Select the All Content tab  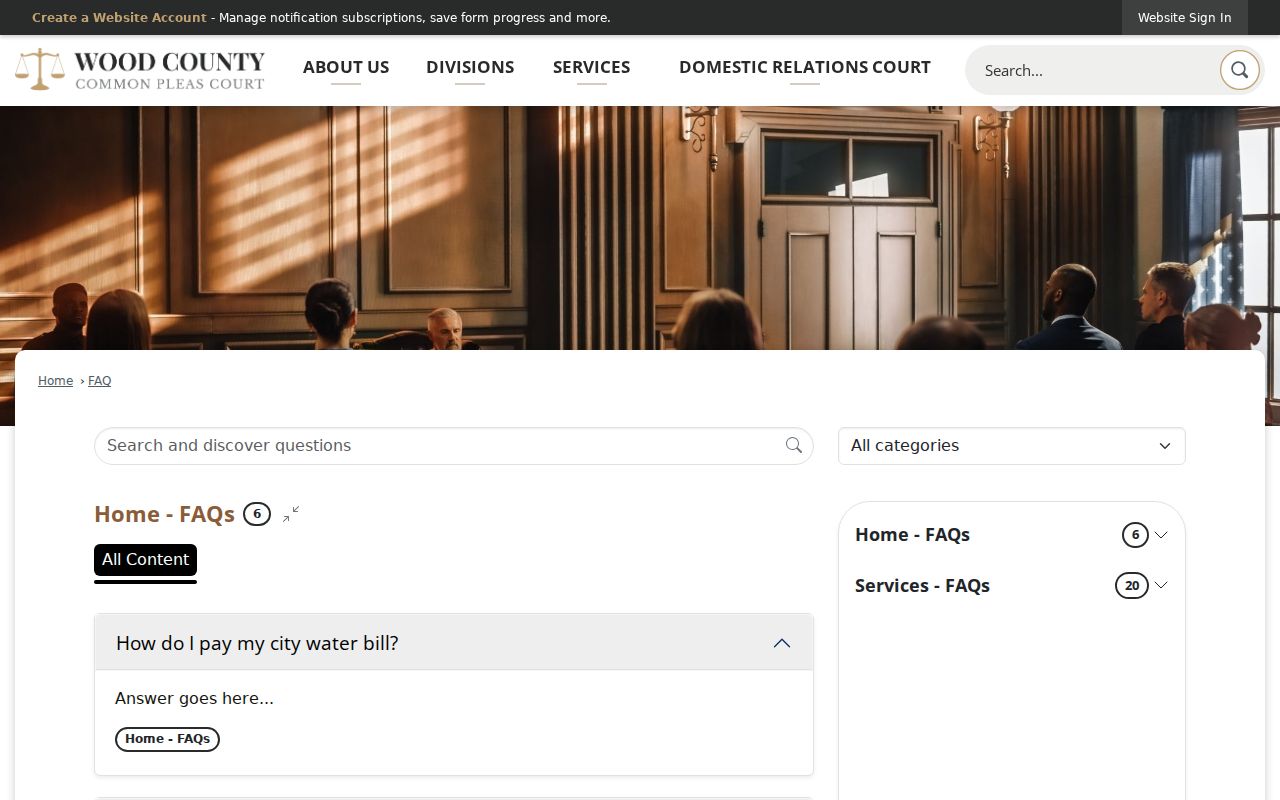point(145,560)
